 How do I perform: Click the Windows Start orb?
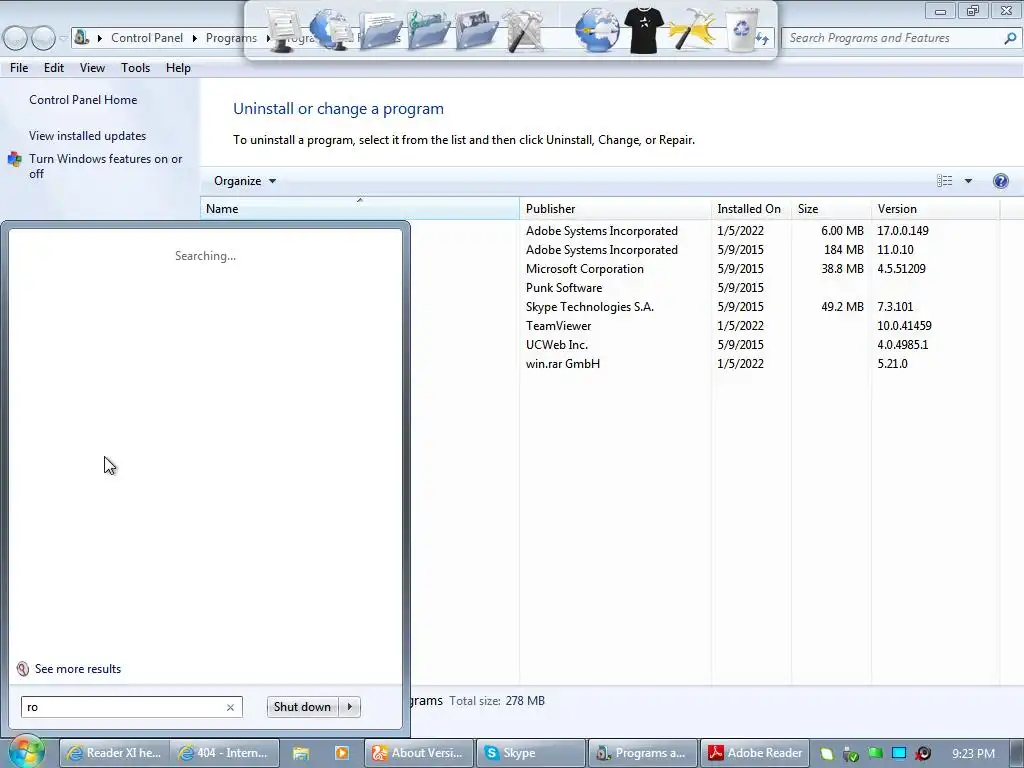pos(26,751)
